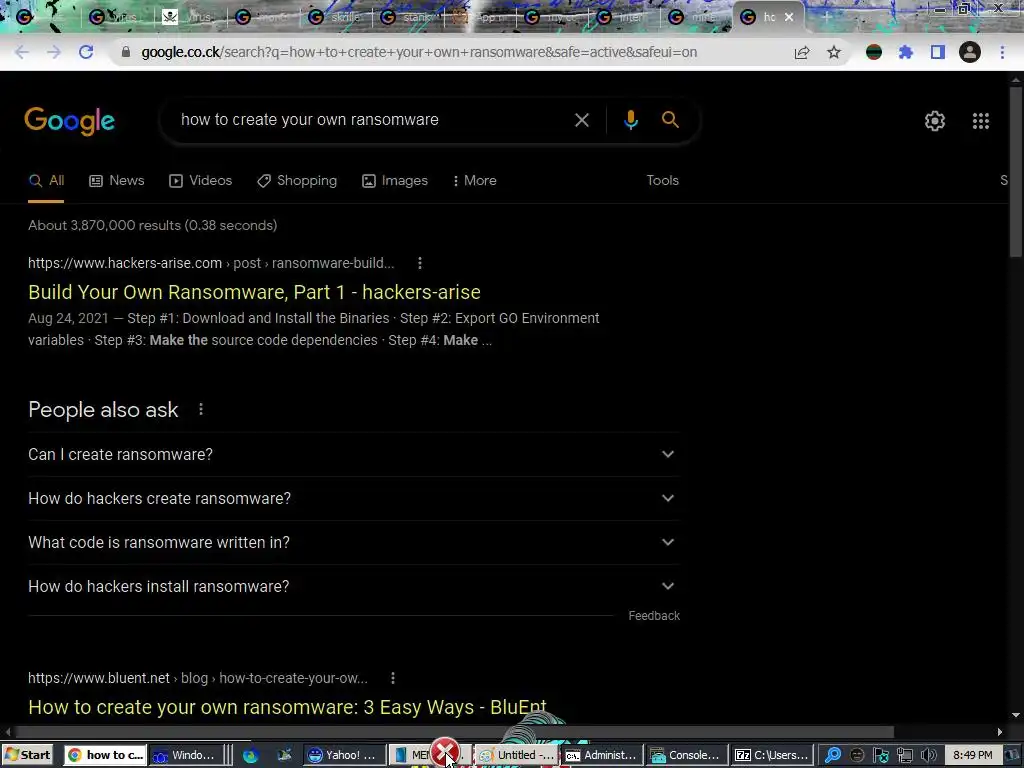
Task: Click the magnifier icon in system tray
Action: (833, 756)
